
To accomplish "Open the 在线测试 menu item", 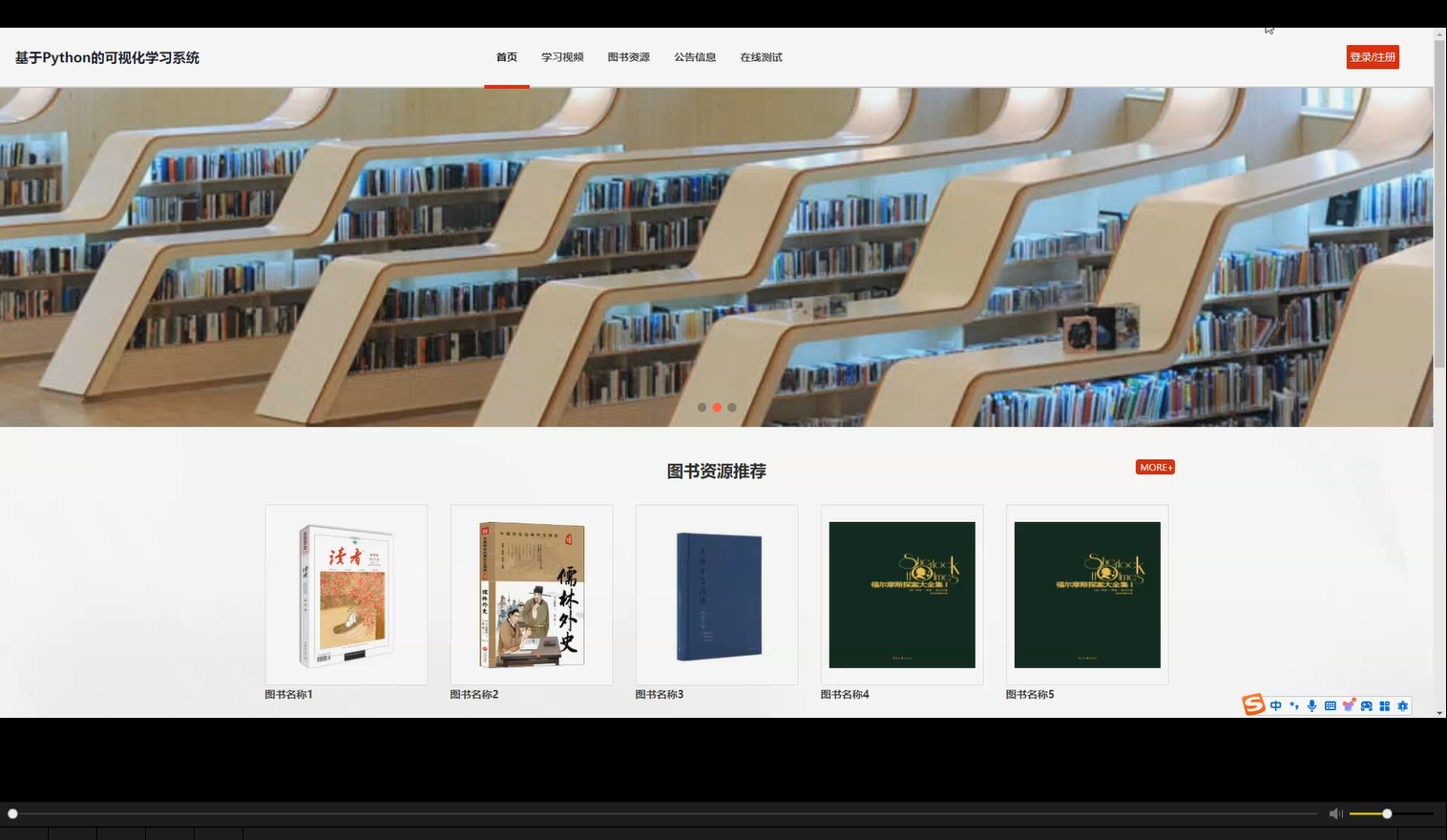I will point(761,57).
